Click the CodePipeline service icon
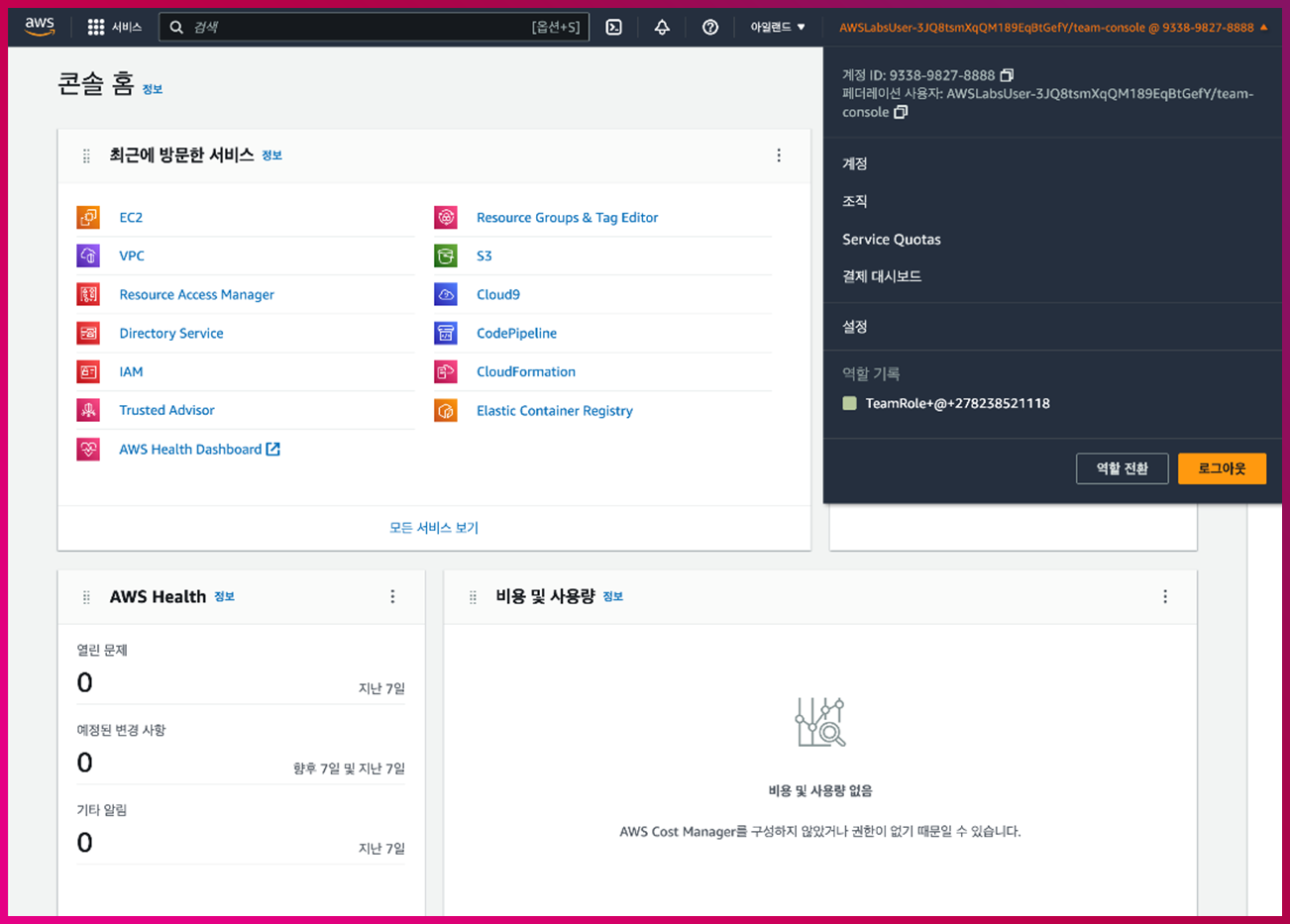Viewport: 1290px width, 924px height. pyautogui.click(x=446, y=333)
